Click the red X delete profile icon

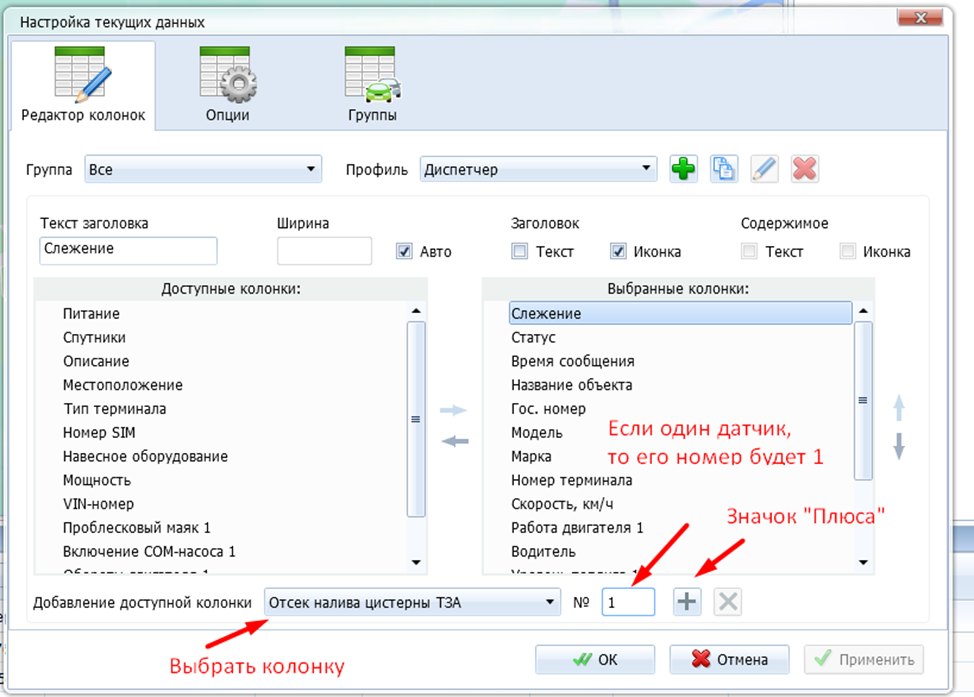[x=804, y=169]
